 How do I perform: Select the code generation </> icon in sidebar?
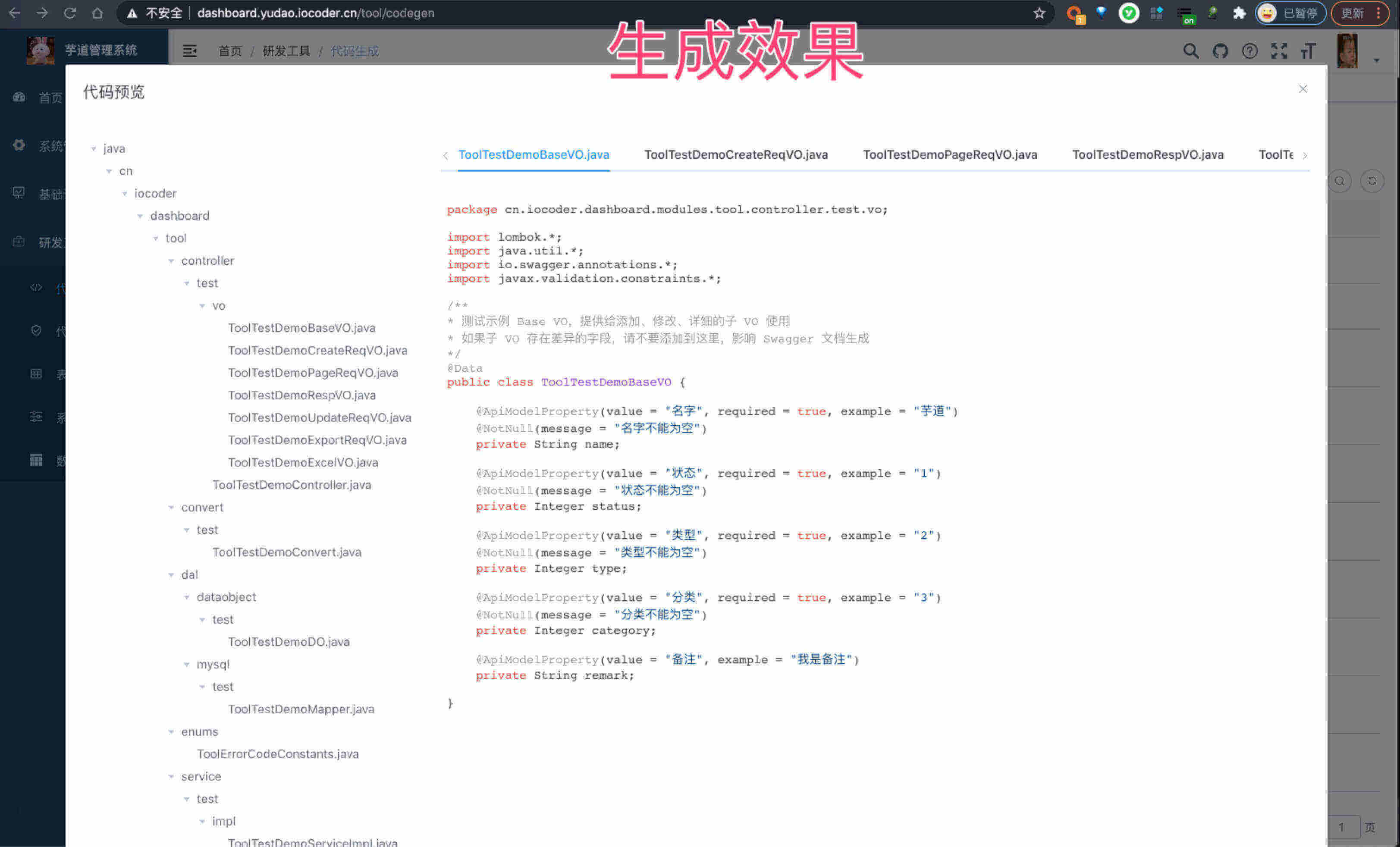point(35,288)
